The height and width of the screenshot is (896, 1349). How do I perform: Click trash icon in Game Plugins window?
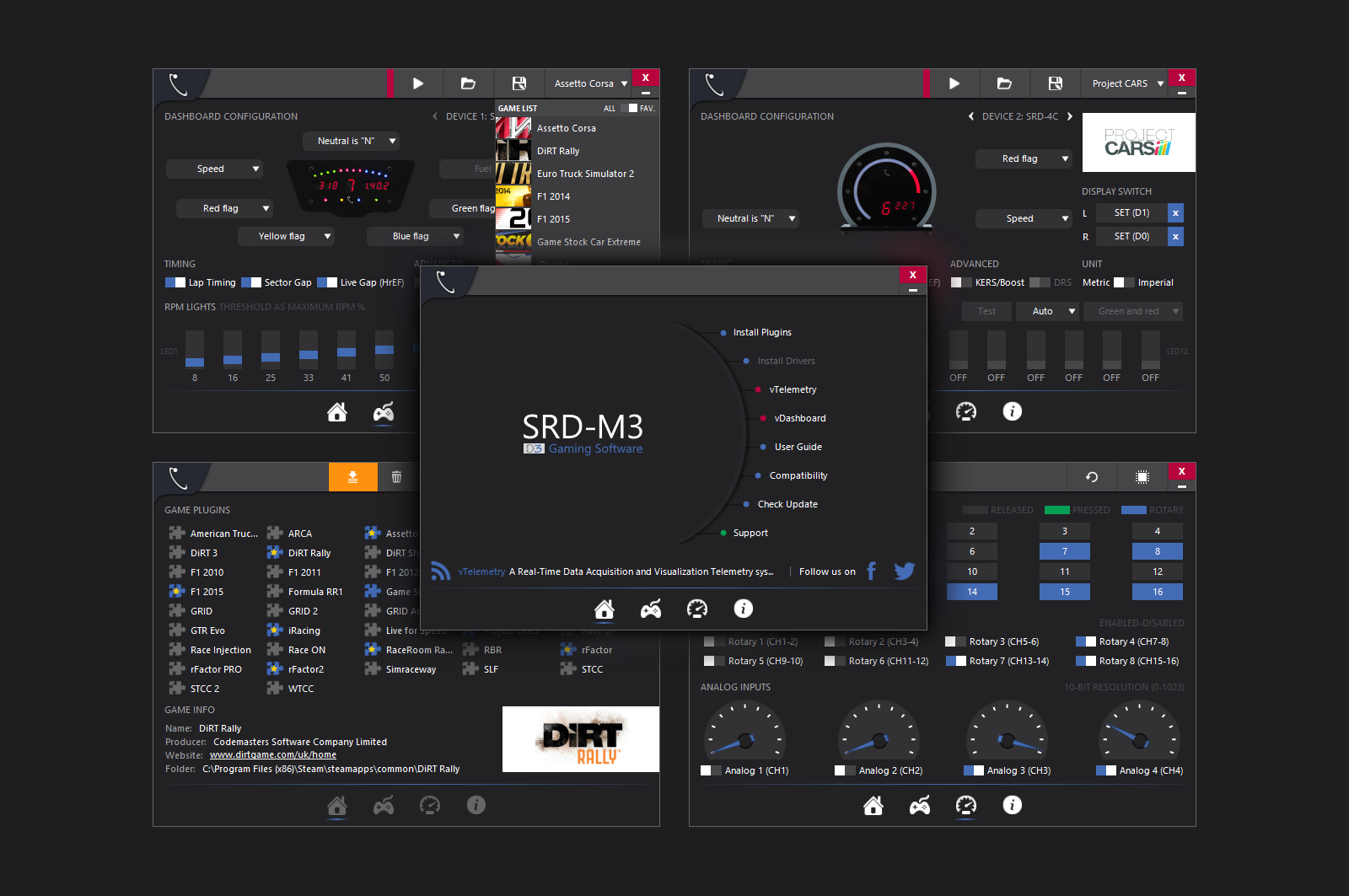[x=396, y=477]
